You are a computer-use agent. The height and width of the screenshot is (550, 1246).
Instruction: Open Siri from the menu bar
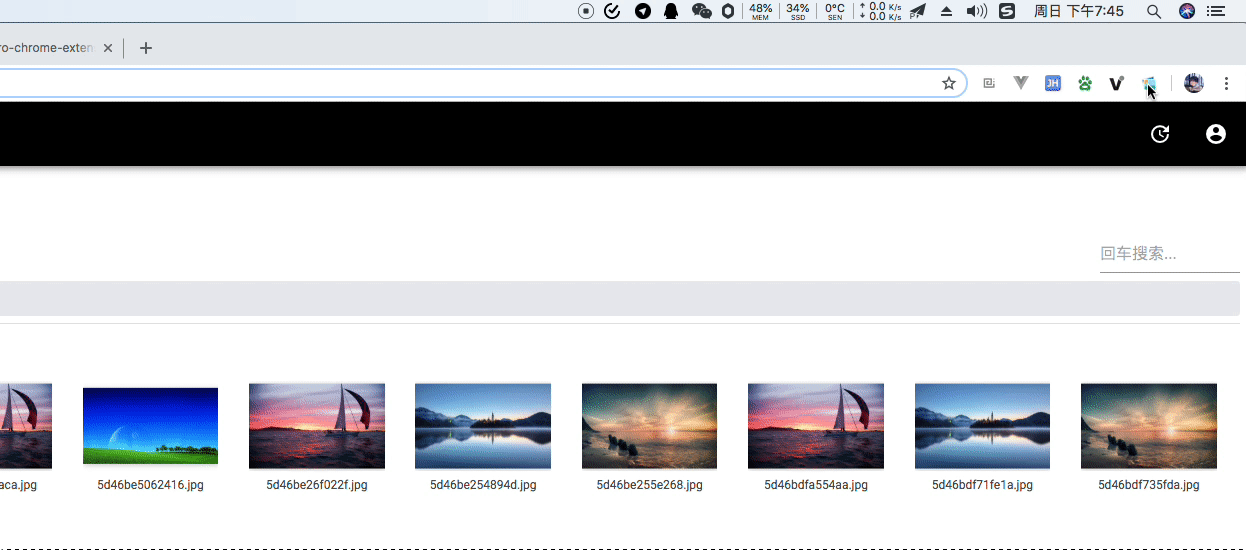click(1187, 11)
